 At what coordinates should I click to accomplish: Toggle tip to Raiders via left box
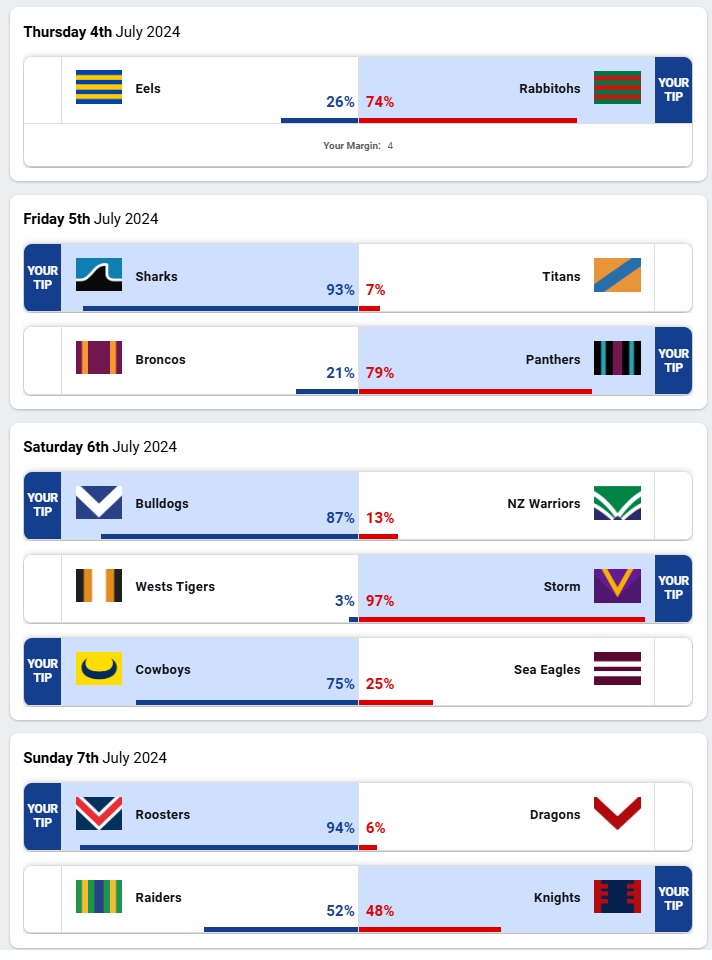42,899
